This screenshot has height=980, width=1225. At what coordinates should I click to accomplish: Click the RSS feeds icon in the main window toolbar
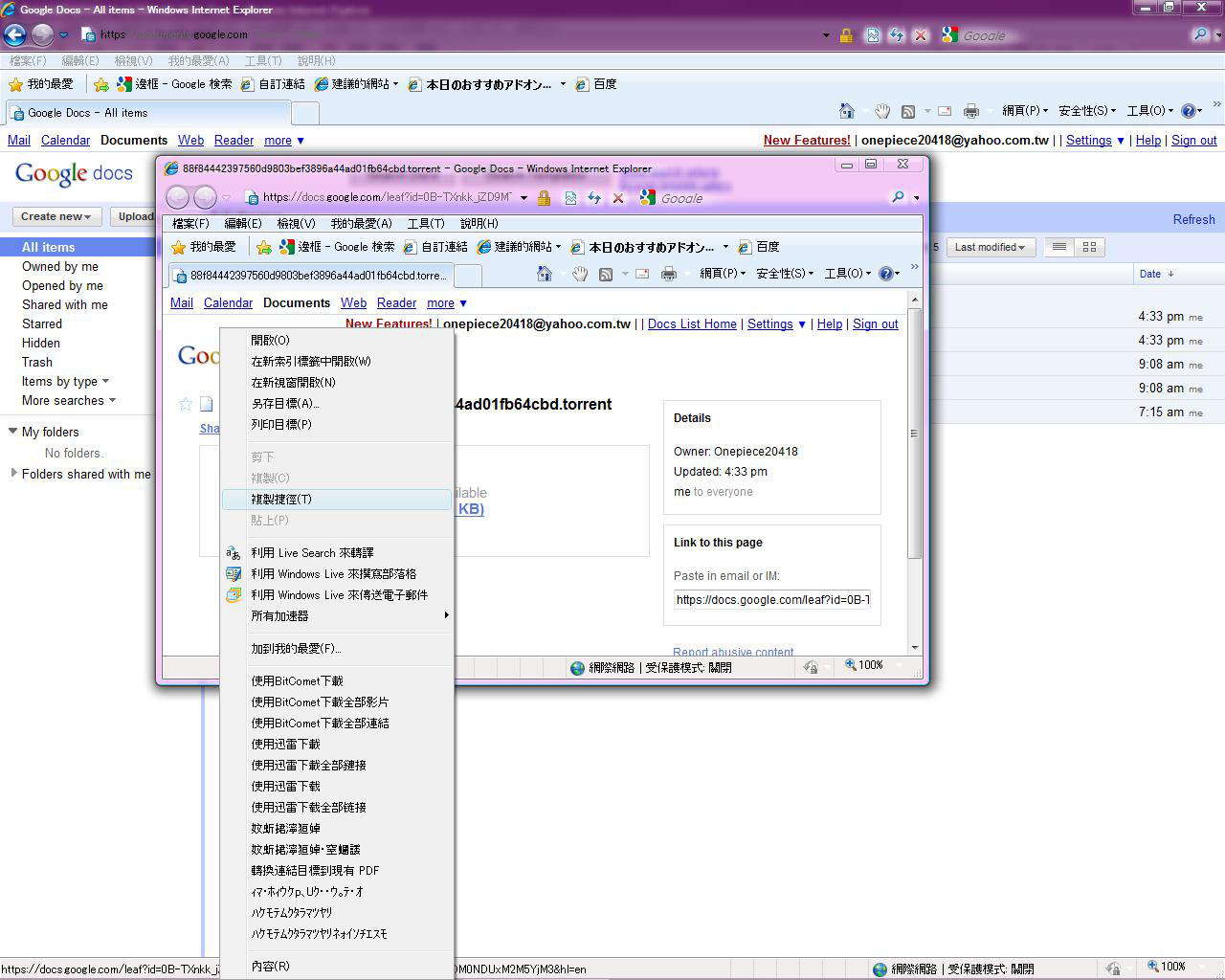(908, 111)
